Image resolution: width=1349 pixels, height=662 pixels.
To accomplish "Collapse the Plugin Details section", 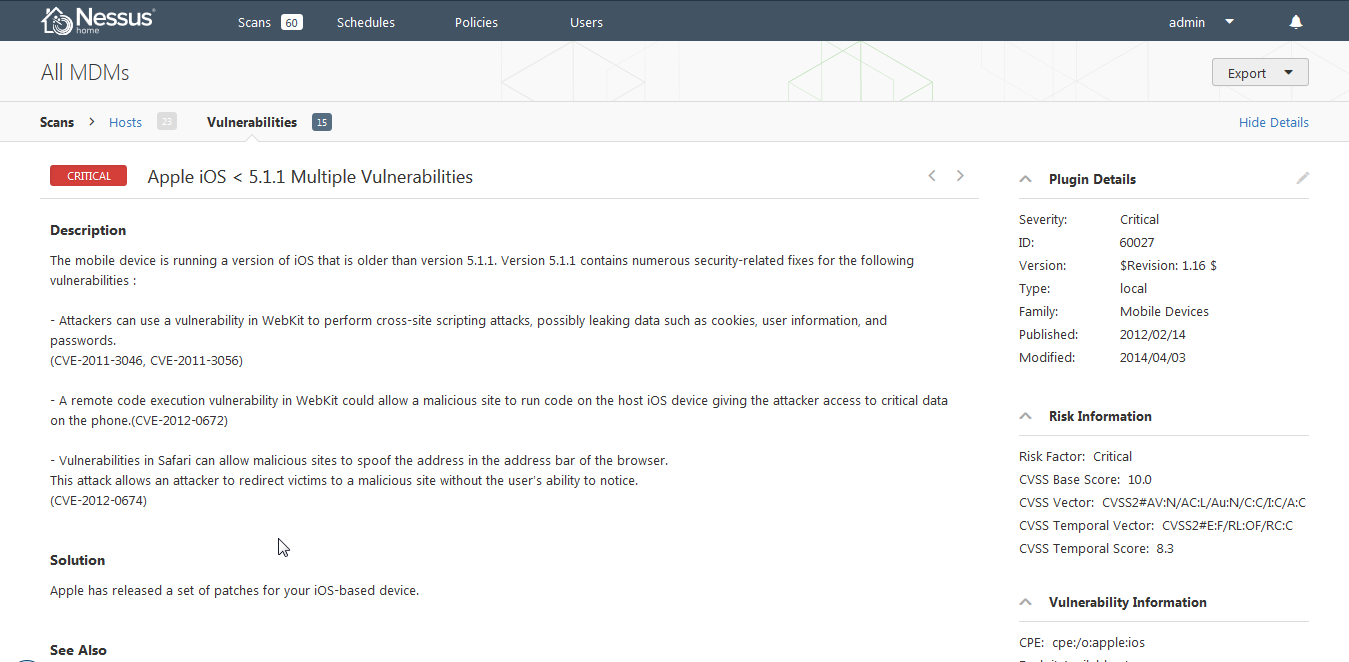I will pos(1025,180).
